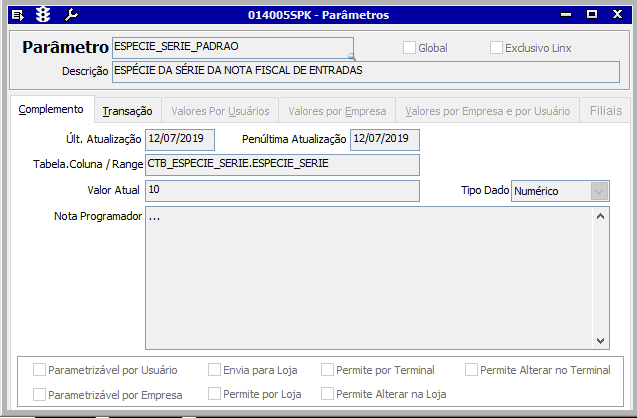
Task: Click the Valor Atual field showing 10
Action: tap(282, 191)
